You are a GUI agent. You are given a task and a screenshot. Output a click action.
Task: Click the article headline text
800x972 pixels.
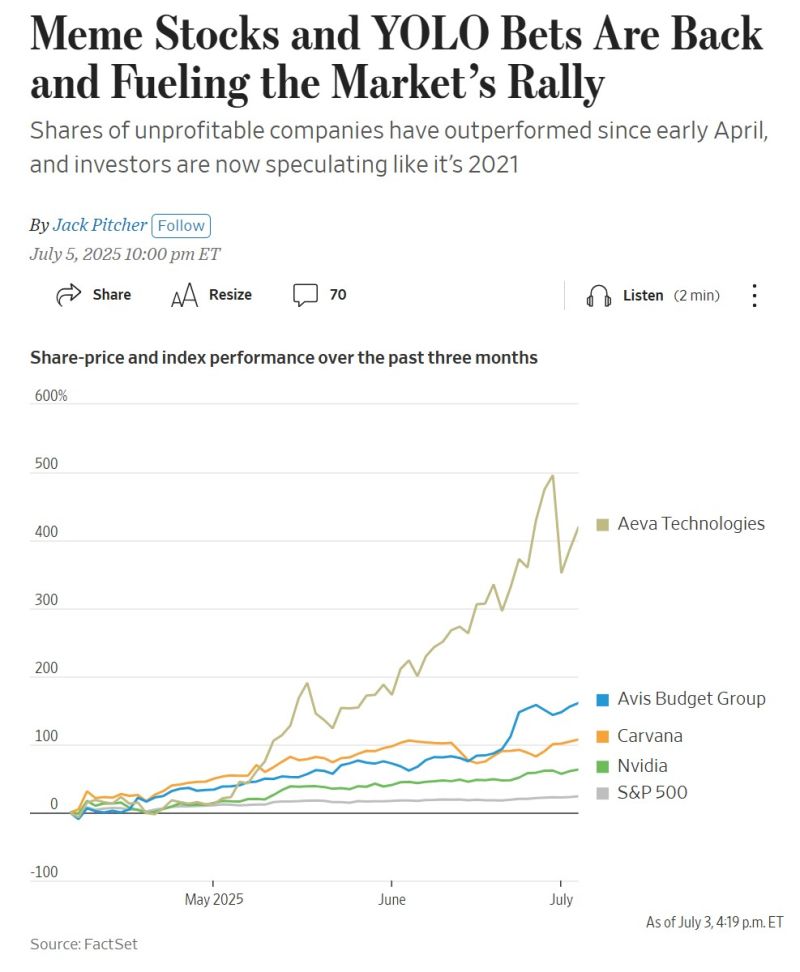coord(396,60)
